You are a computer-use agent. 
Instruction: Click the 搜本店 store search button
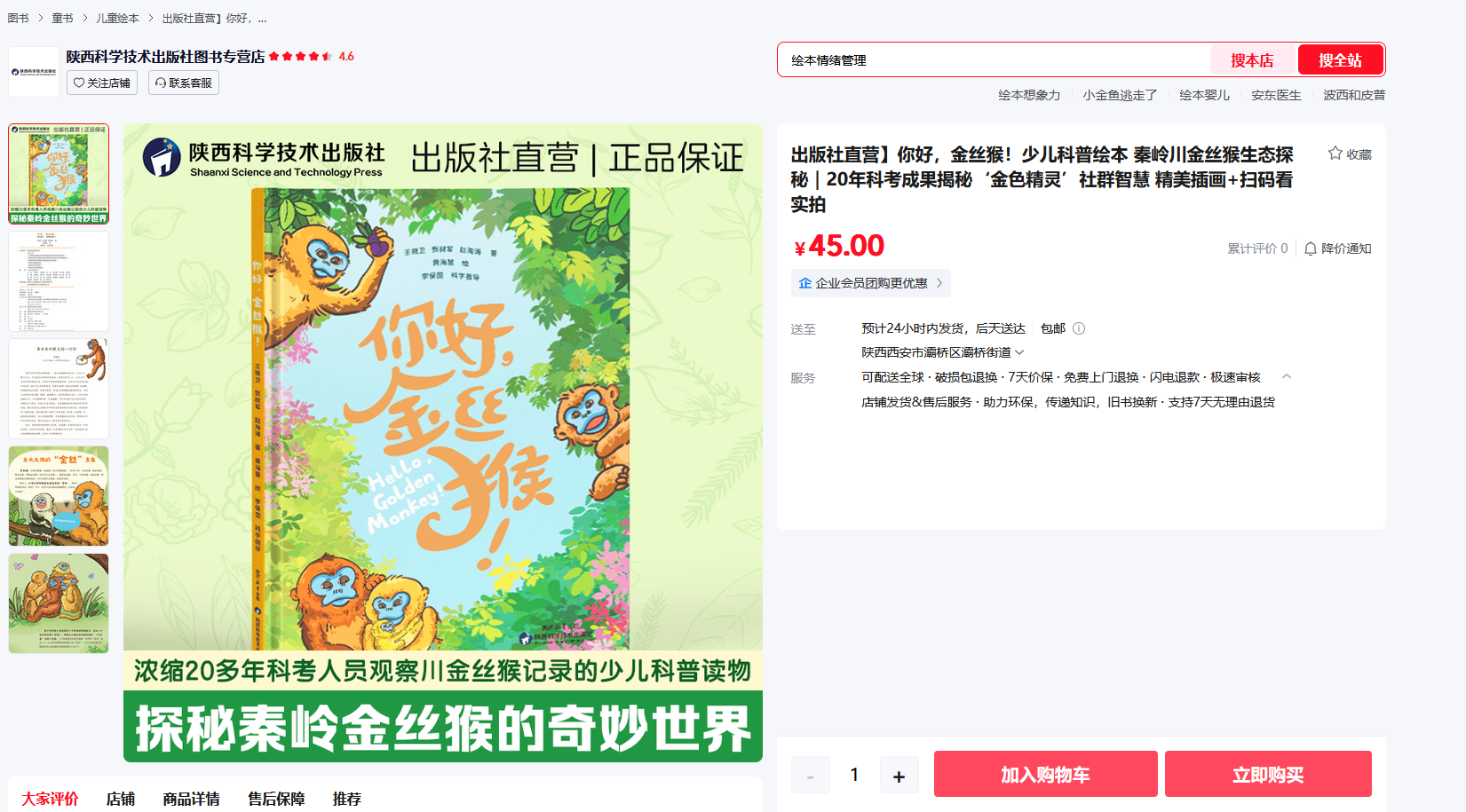(x=1252, y=59)
